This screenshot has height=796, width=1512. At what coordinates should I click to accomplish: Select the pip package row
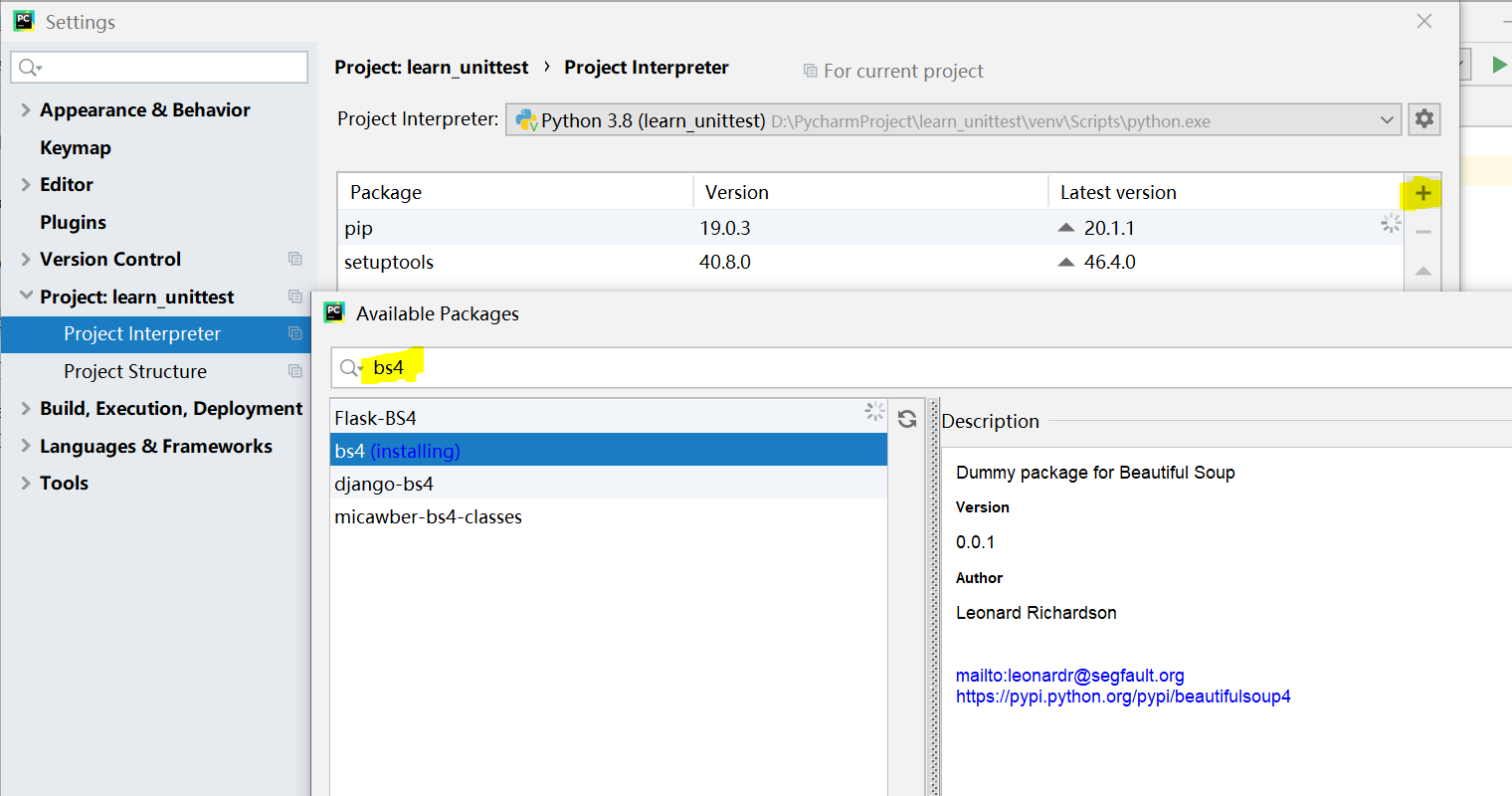(x=870, y=228)
